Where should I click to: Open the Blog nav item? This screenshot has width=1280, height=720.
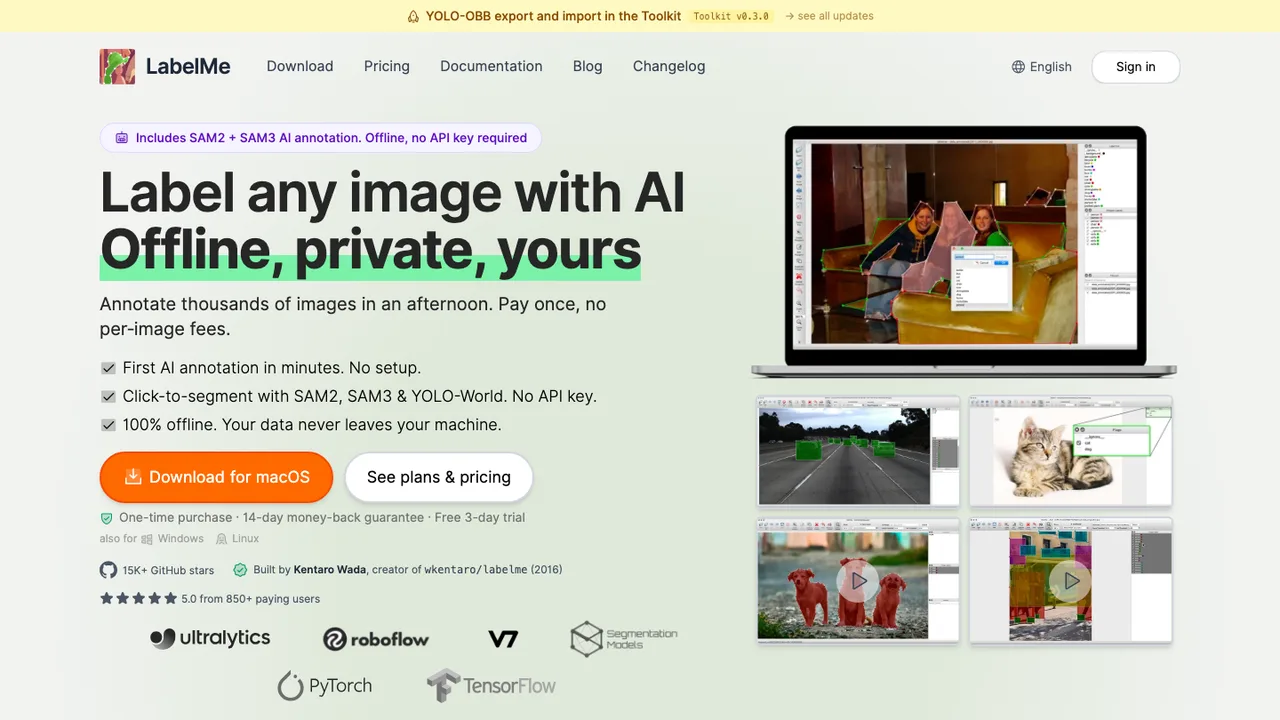pyautogui.click(x=588, y=67)
